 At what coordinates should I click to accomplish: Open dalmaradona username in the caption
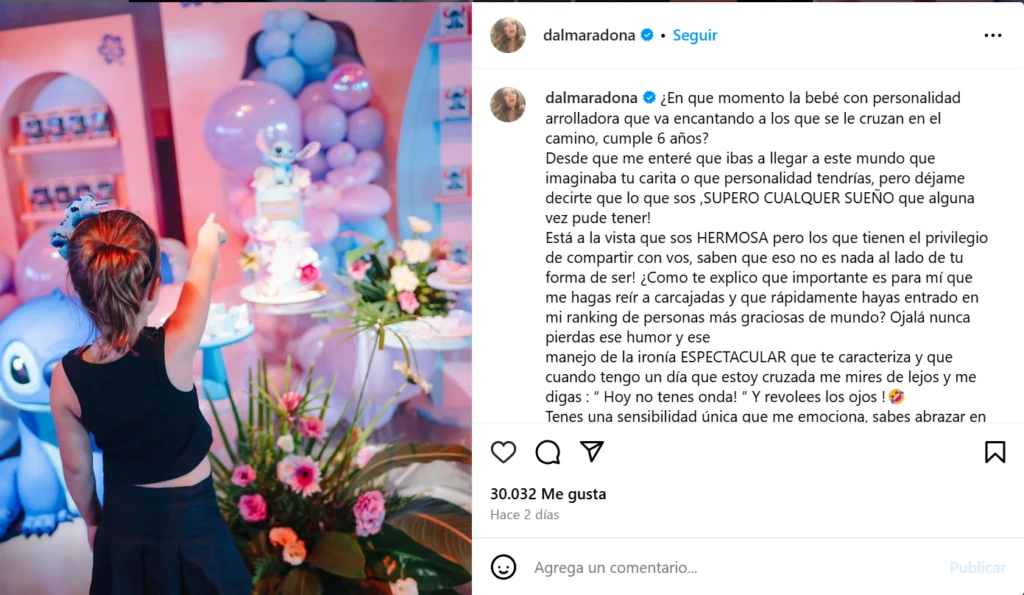592,98
